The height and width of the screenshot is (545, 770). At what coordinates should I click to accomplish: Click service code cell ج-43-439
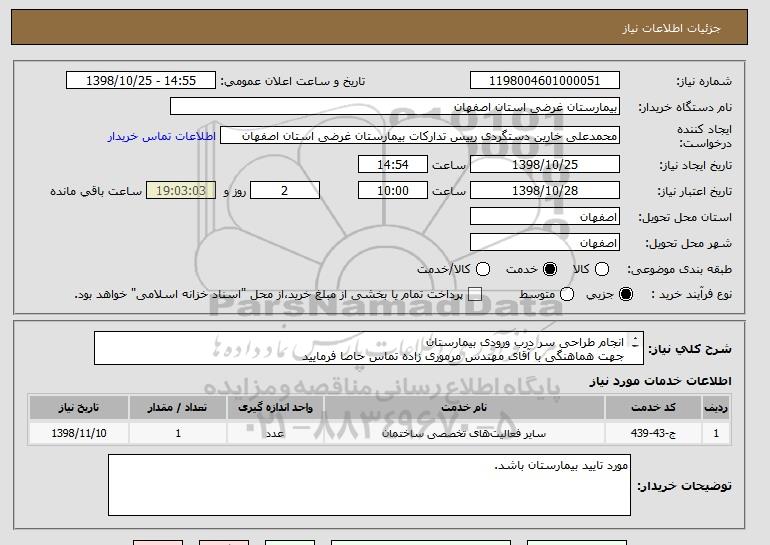pyautogui.click(x=653, y=433)
